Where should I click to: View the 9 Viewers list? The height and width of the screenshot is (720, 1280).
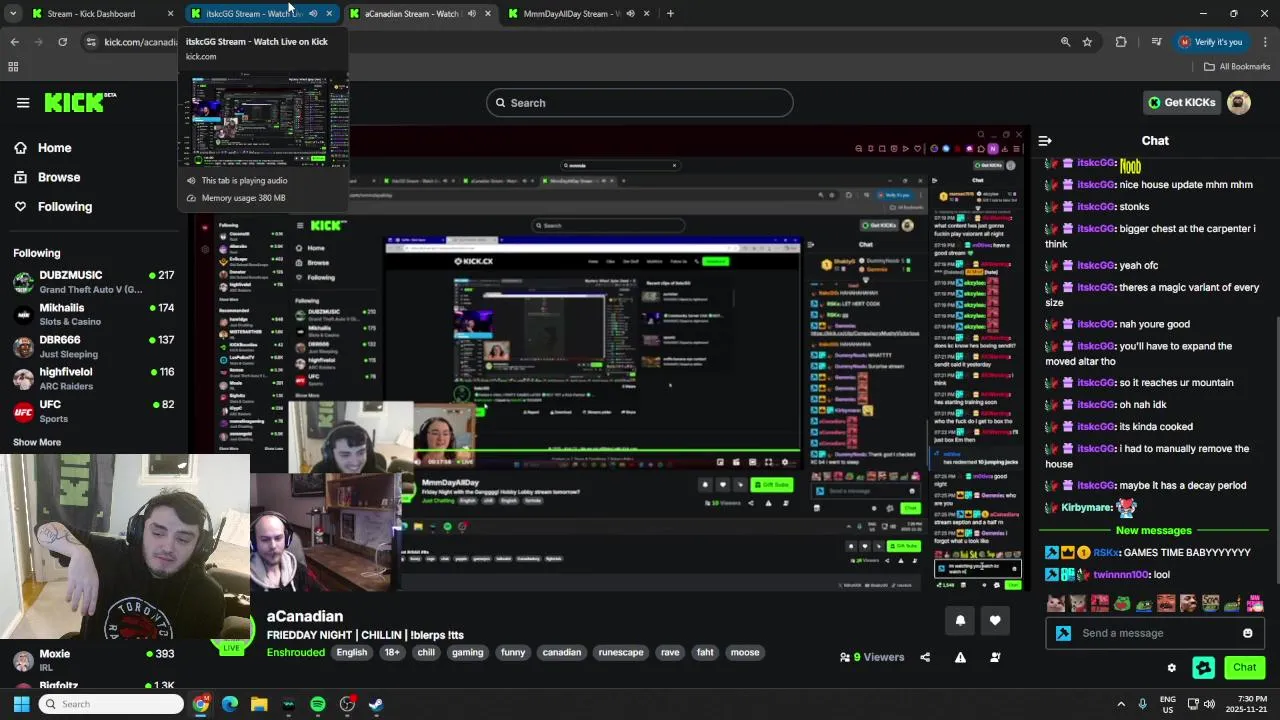tap(872, 657)
